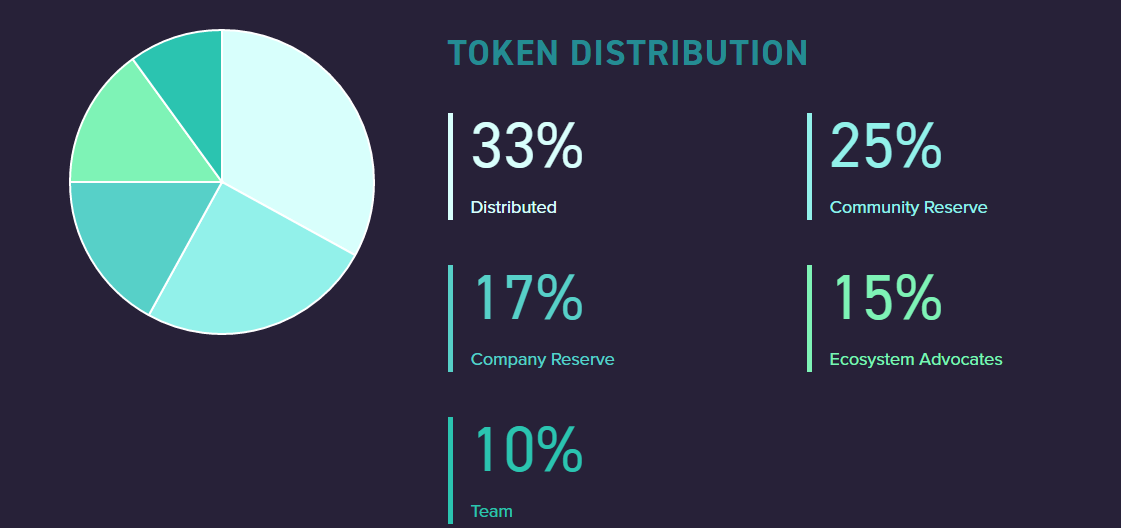Select the Company Reserve label

(542, 360)
